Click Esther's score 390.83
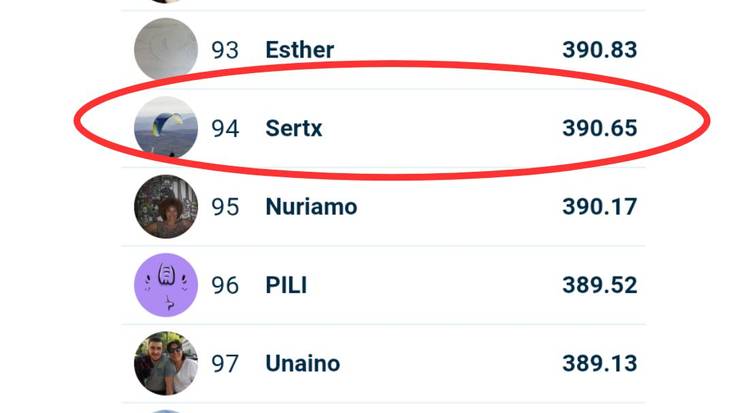Image resolution: width=735 pixels, height=413 pixels. [599, 49]
